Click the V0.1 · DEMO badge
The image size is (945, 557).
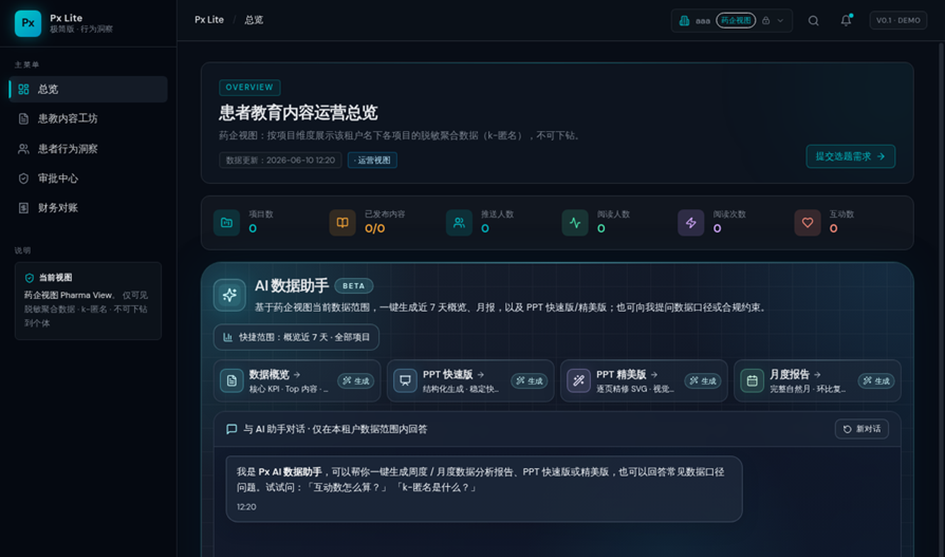coord(898,20)
